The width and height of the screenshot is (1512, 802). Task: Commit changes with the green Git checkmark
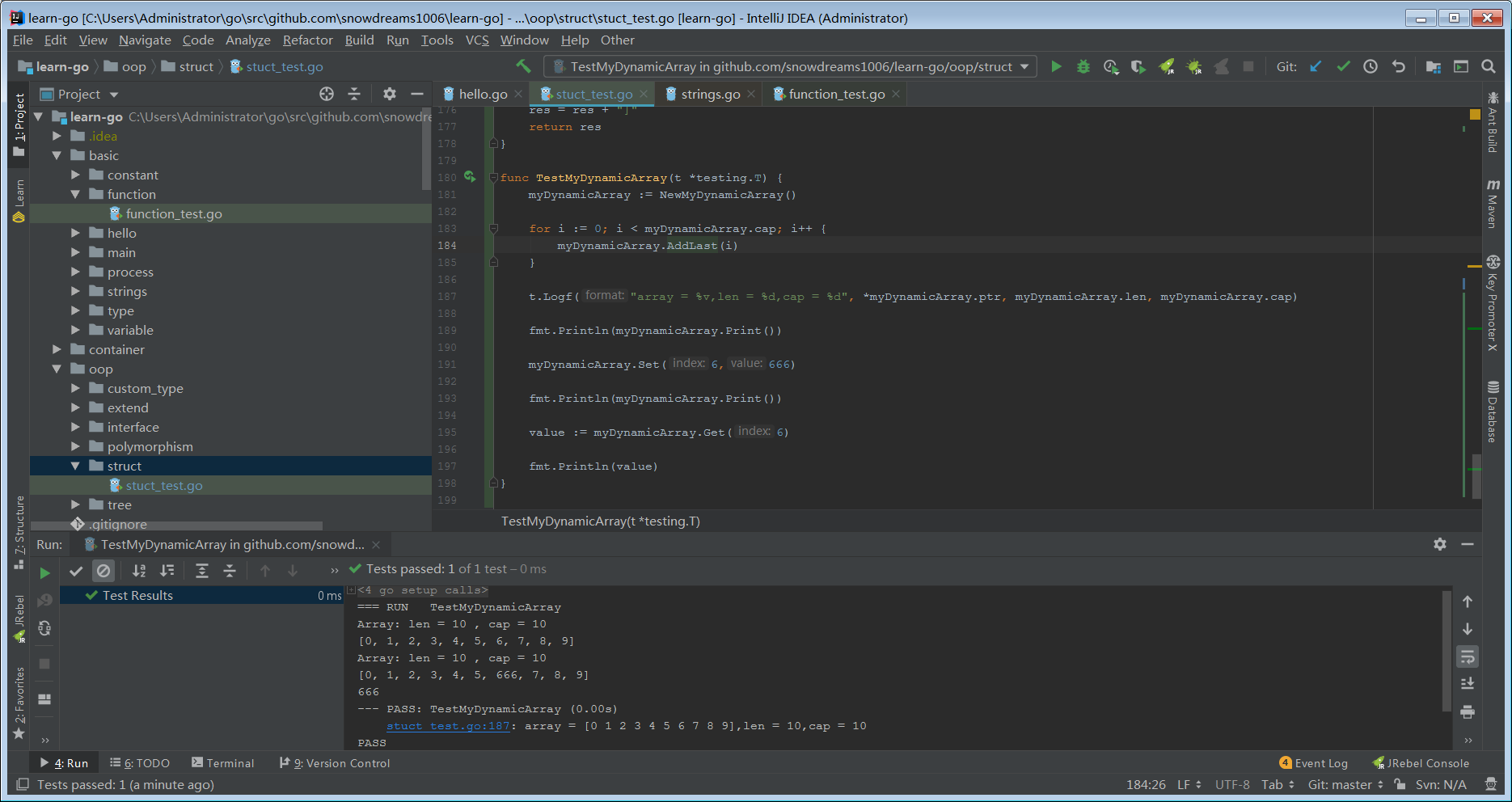pyautogui.click(x=1344, y=66)
